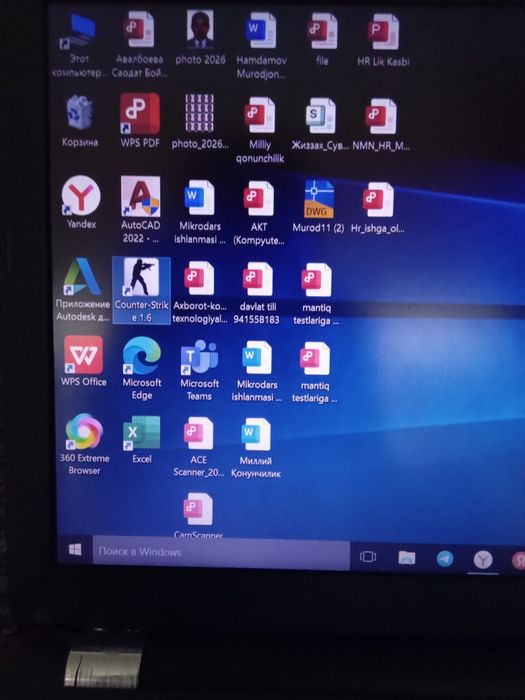Viewport: 525px width, 700px height.
Task: Switch to Yandex browser in taskbar
Action: [x=483, y=559]
